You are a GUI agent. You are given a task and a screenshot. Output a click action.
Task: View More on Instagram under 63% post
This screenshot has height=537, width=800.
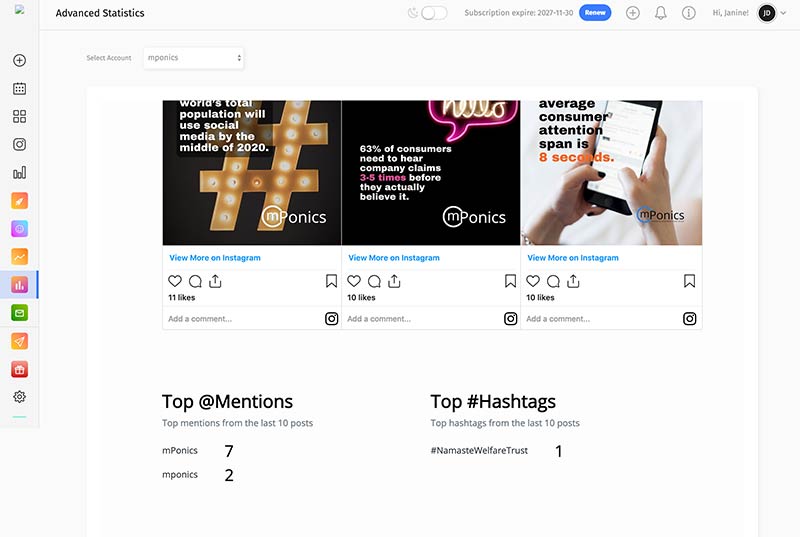(x=394, y=258)
